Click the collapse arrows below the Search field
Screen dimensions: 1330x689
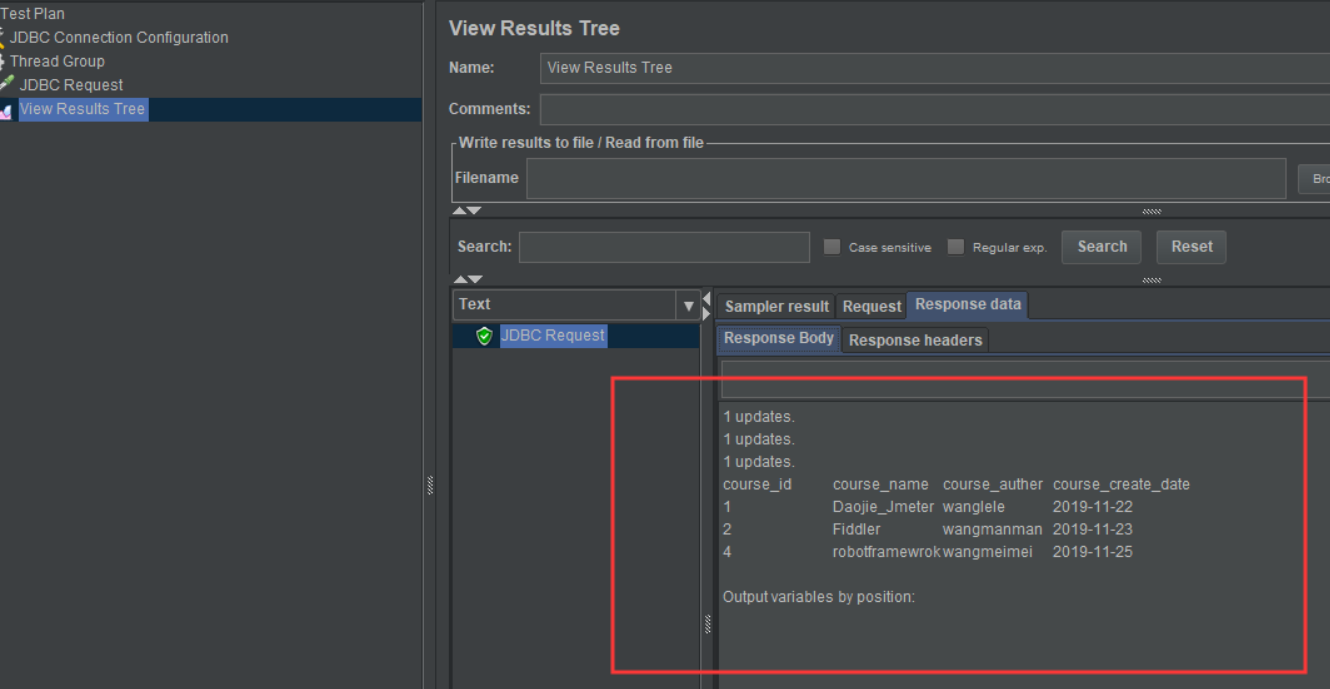(466, 280)
